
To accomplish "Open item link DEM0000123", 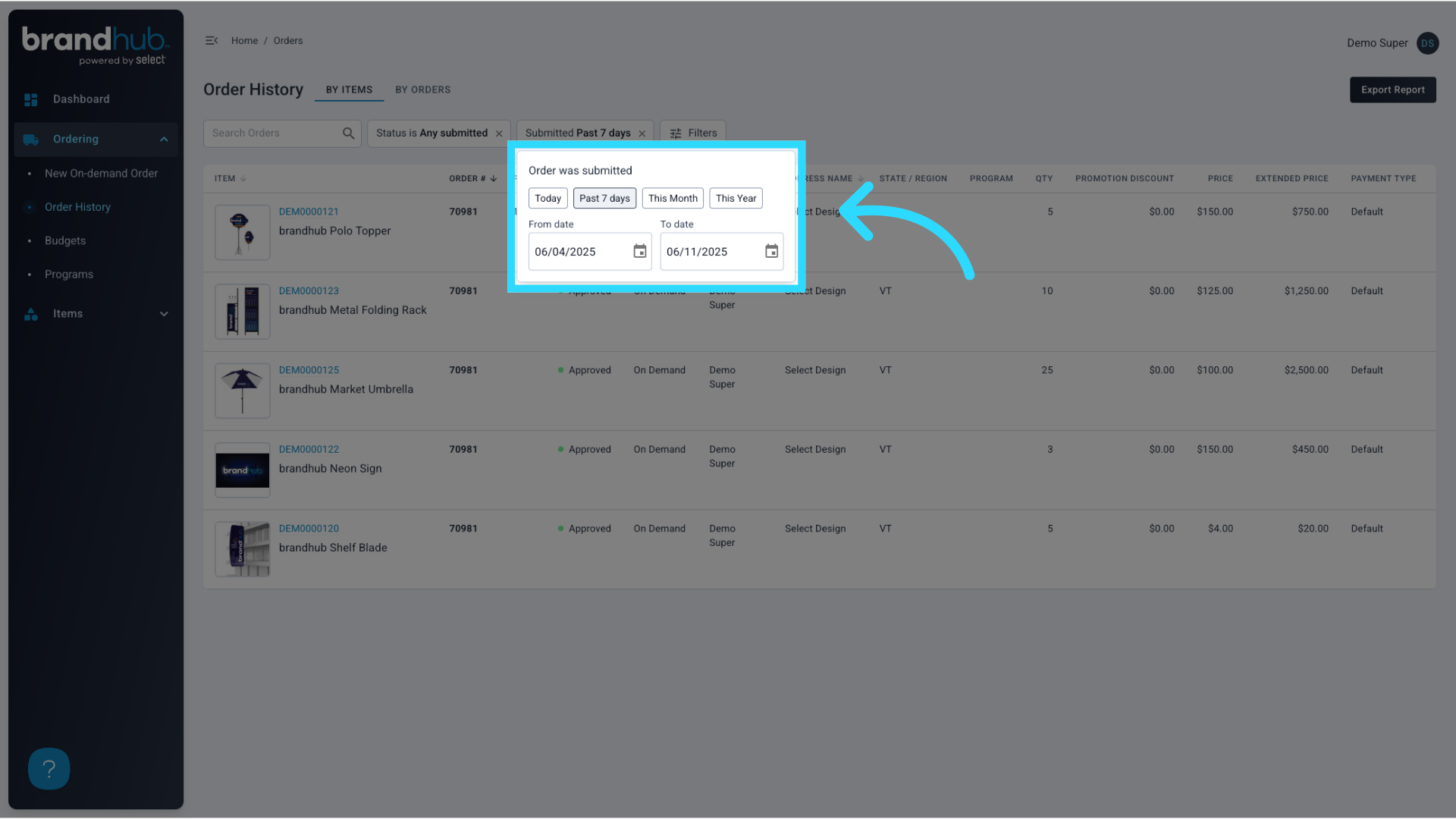I will (309, 291).
